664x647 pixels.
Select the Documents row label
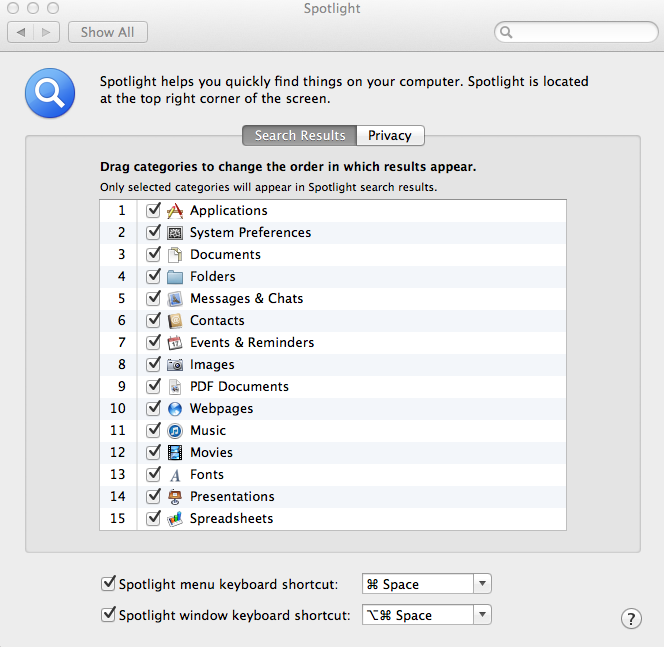tap(225, 254)
